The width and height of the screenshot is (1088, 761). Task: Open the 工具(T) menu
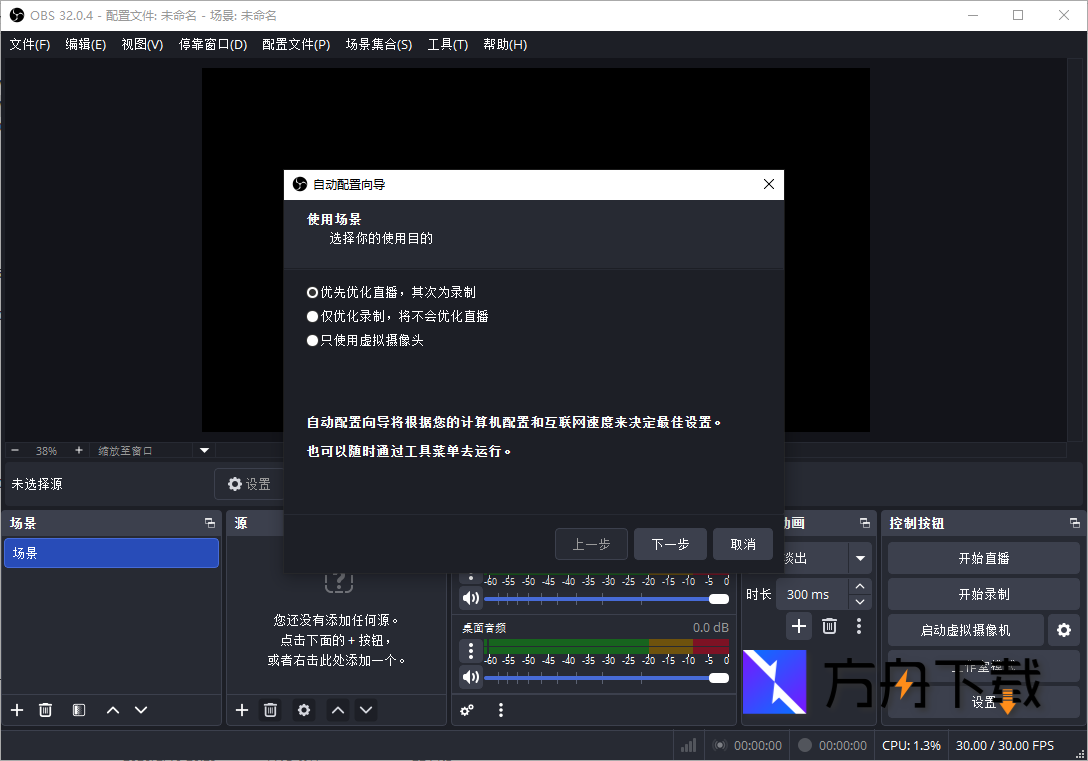point(447,44)
